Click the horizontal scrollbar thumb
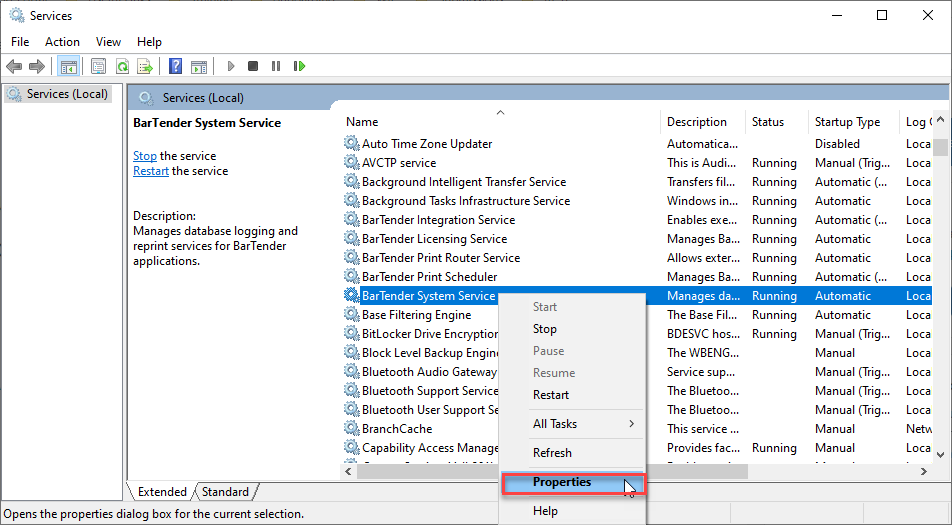952x525 pixels. point(552,471)
